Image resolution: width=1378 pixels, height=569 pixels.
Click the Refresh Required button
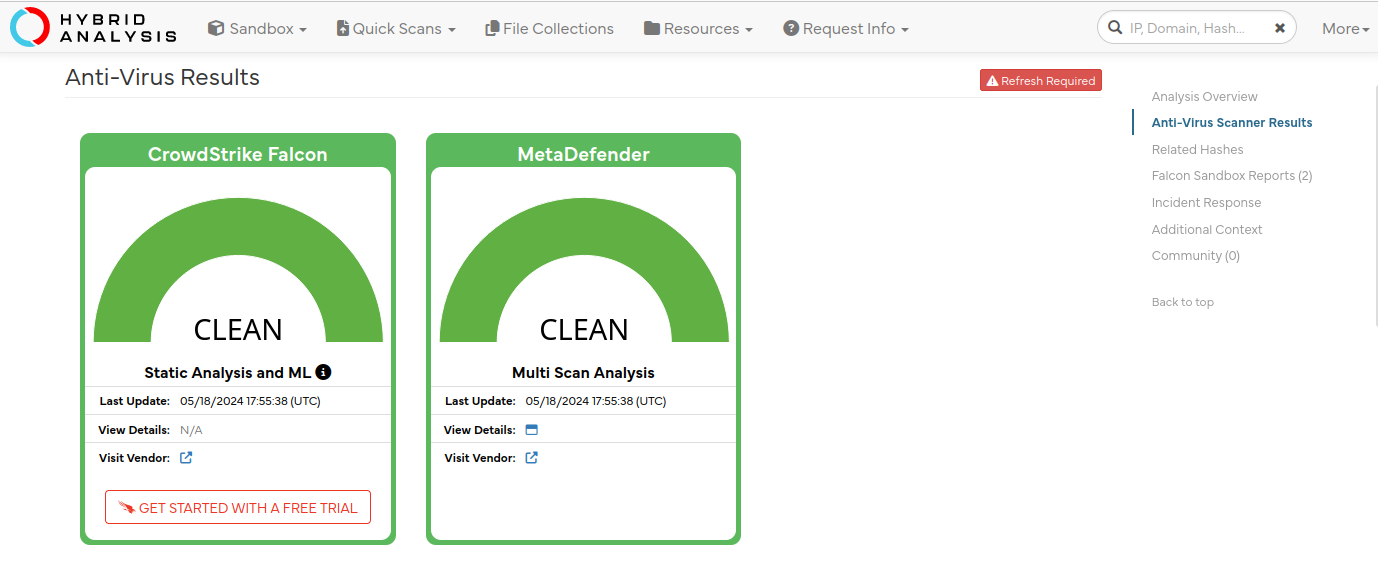[x=1040, y=81]
